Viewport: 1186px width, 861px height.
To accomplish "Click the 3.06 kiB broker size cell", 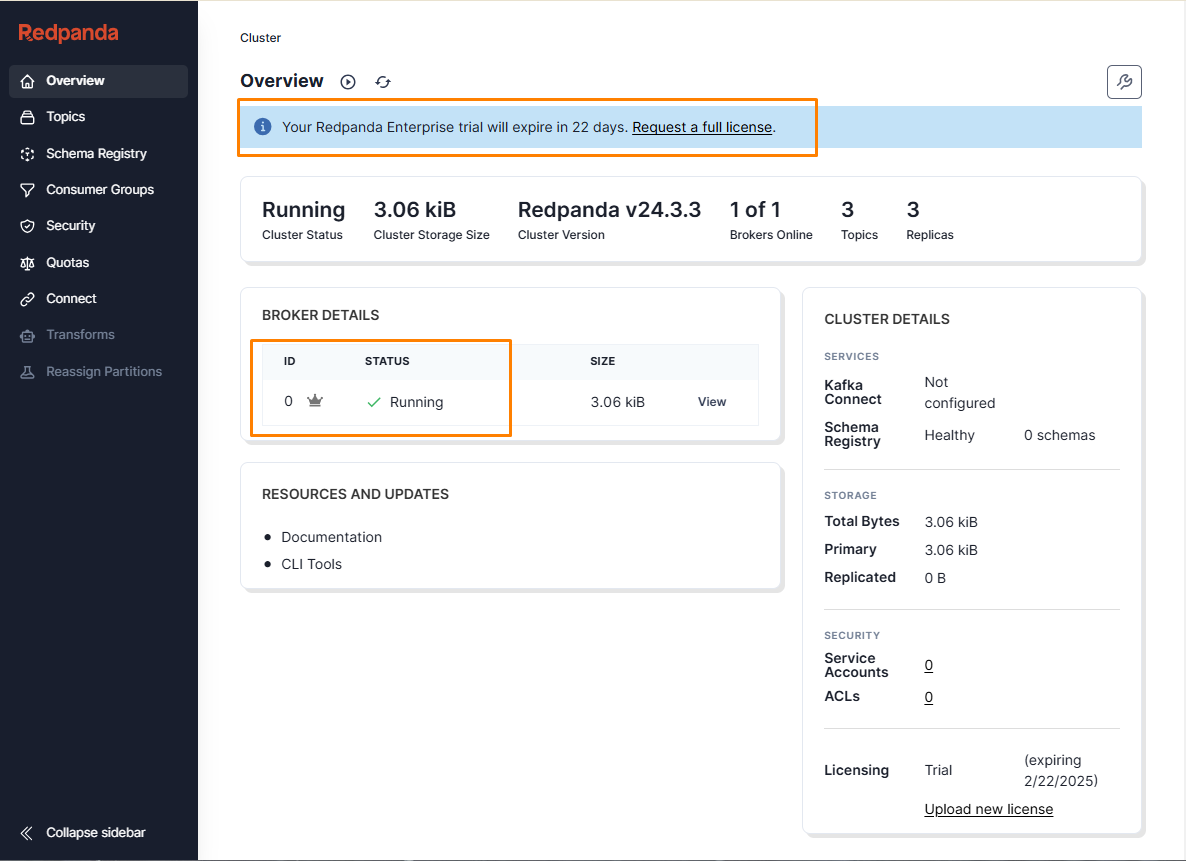I will (x=618, y=403).
